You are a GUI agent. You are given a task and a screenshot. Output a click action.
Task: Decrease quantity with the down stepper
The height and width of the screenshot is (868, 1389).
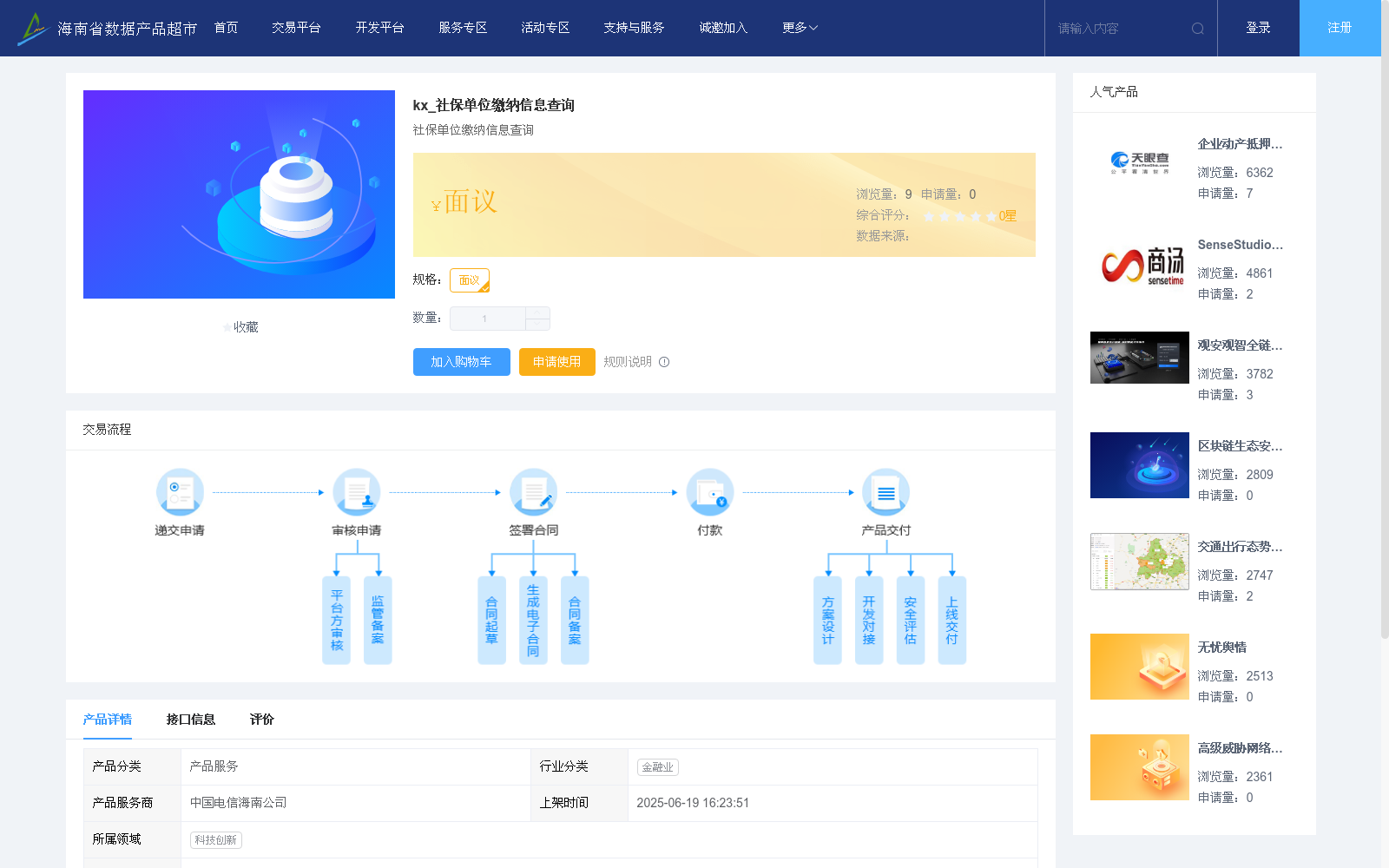tap(538, 325)
